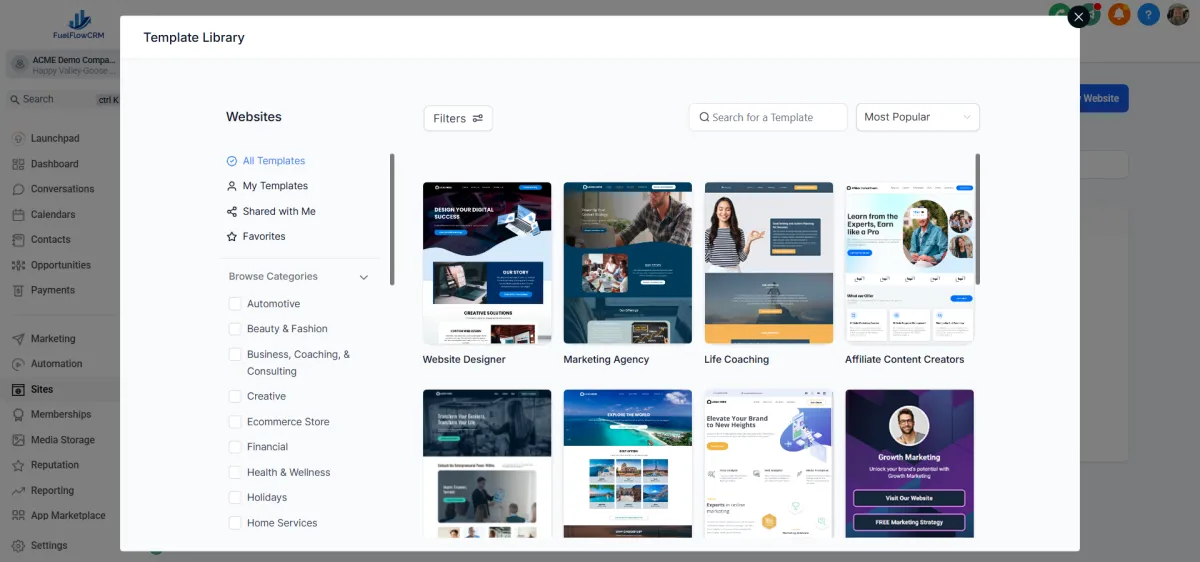Select Shared with Me filter
Image resolution: width=1200 pixels, height=562 pixels.
click(x=271, y=211)
